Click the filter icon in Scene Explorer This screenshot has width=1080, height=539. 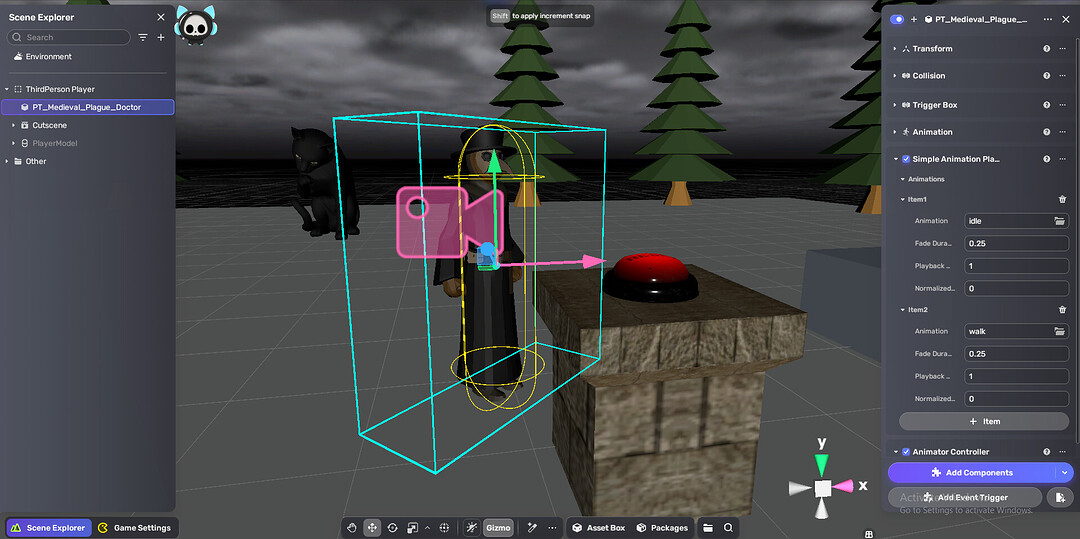click(143, 37)
